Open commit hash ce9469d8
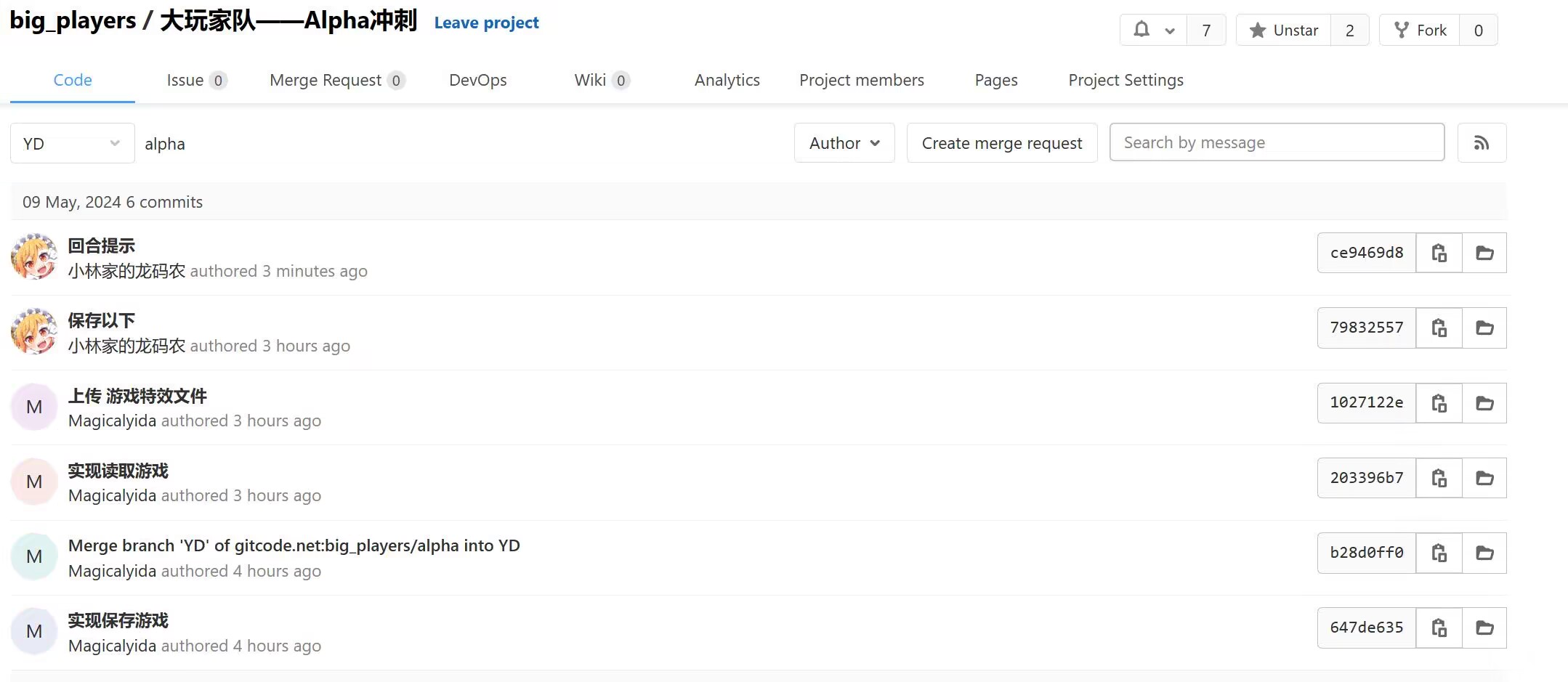 (1367, 253)
